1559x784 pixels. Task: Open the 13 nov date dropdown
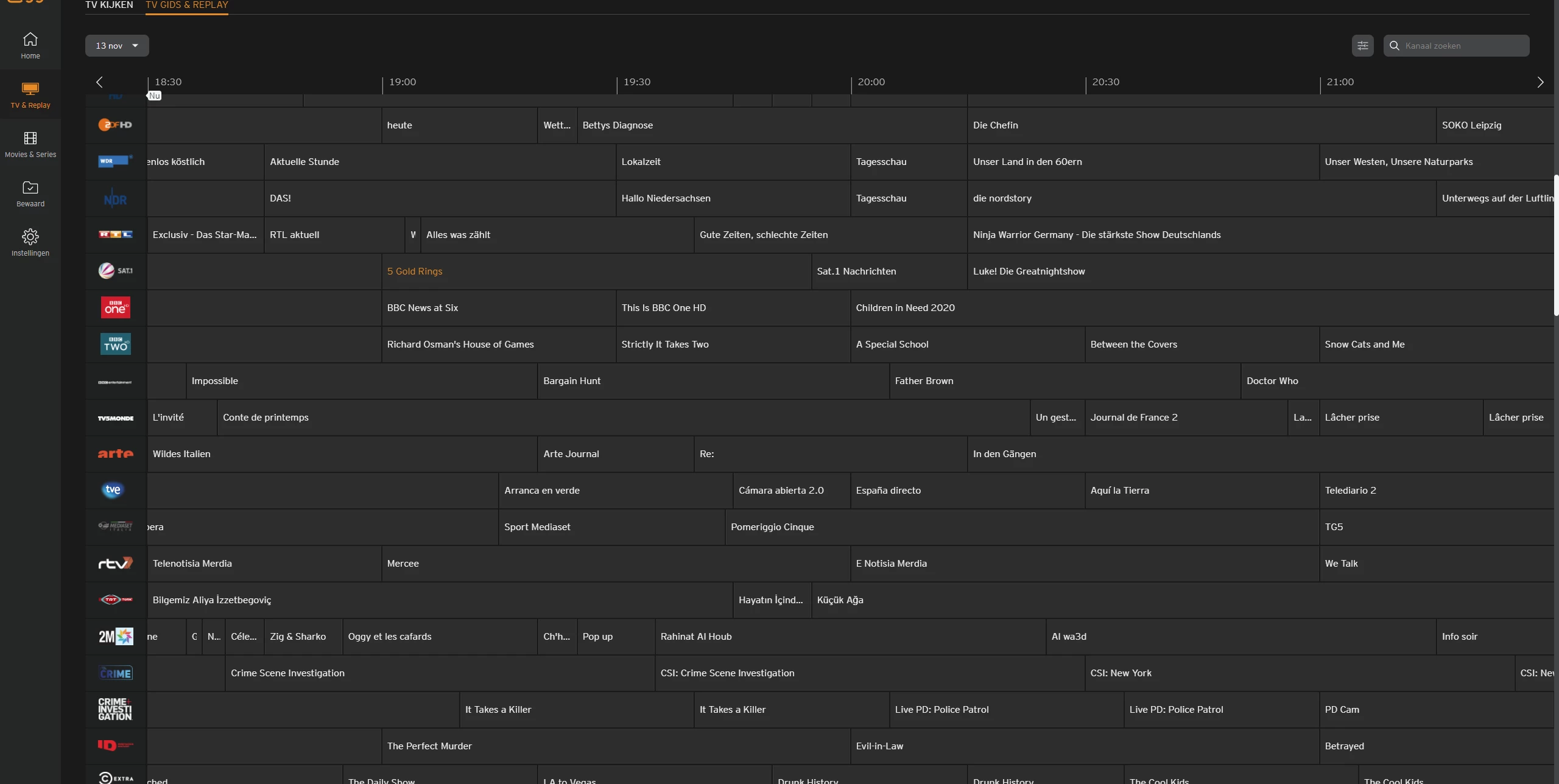pos(117,46)
